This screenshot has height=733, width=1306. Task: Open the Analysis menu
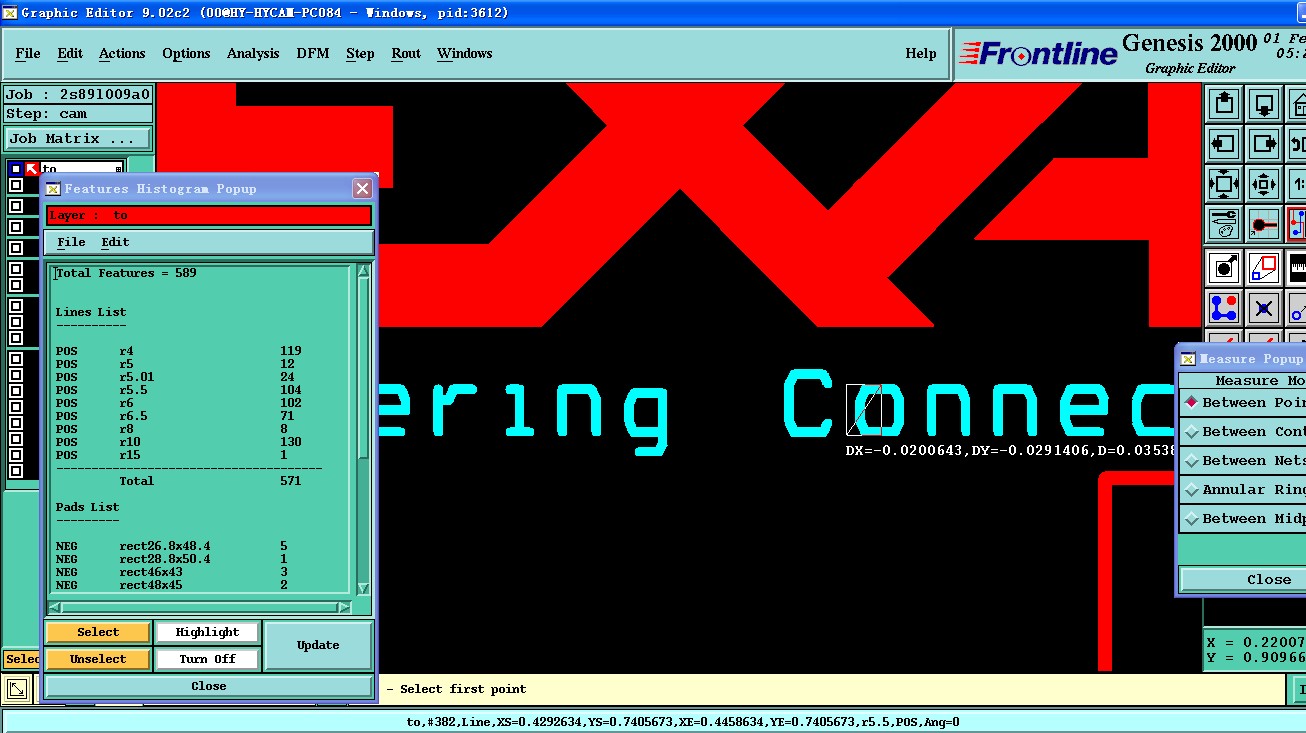click(253, 53)
